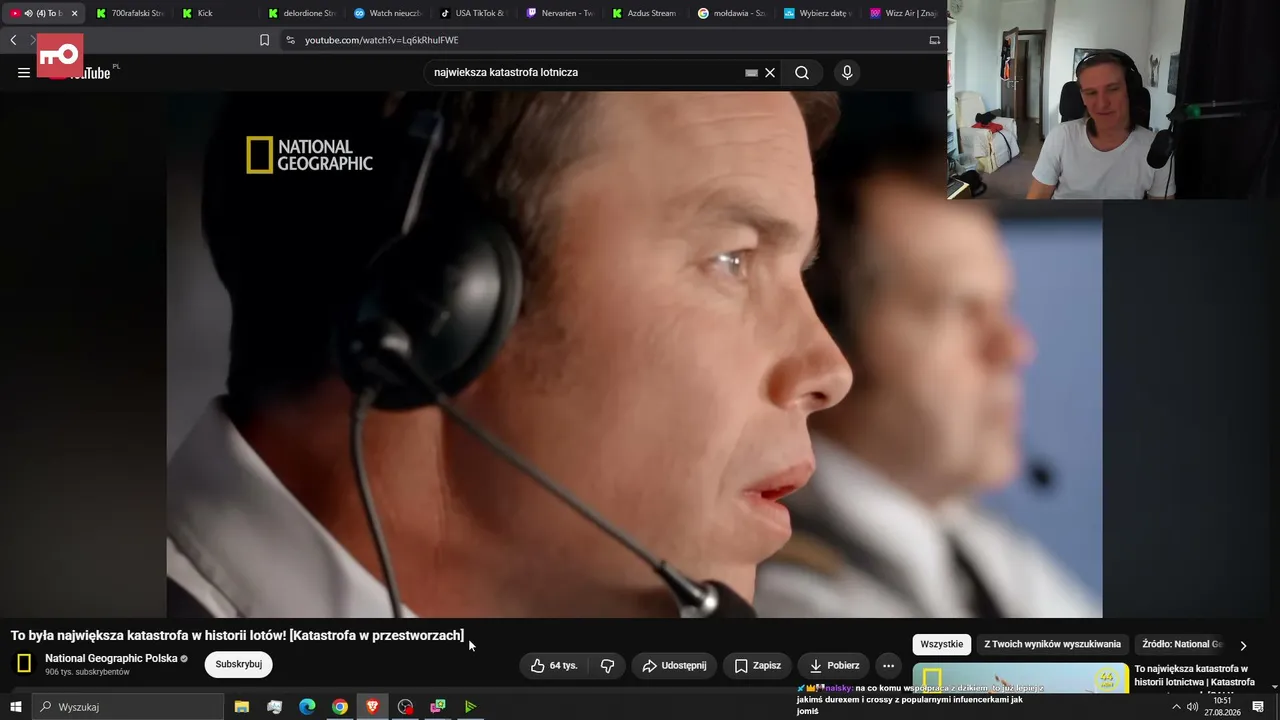Open Microsoft Edge from the taskbar
Viewport: 1280px width, 720px height.
[307, 707]
